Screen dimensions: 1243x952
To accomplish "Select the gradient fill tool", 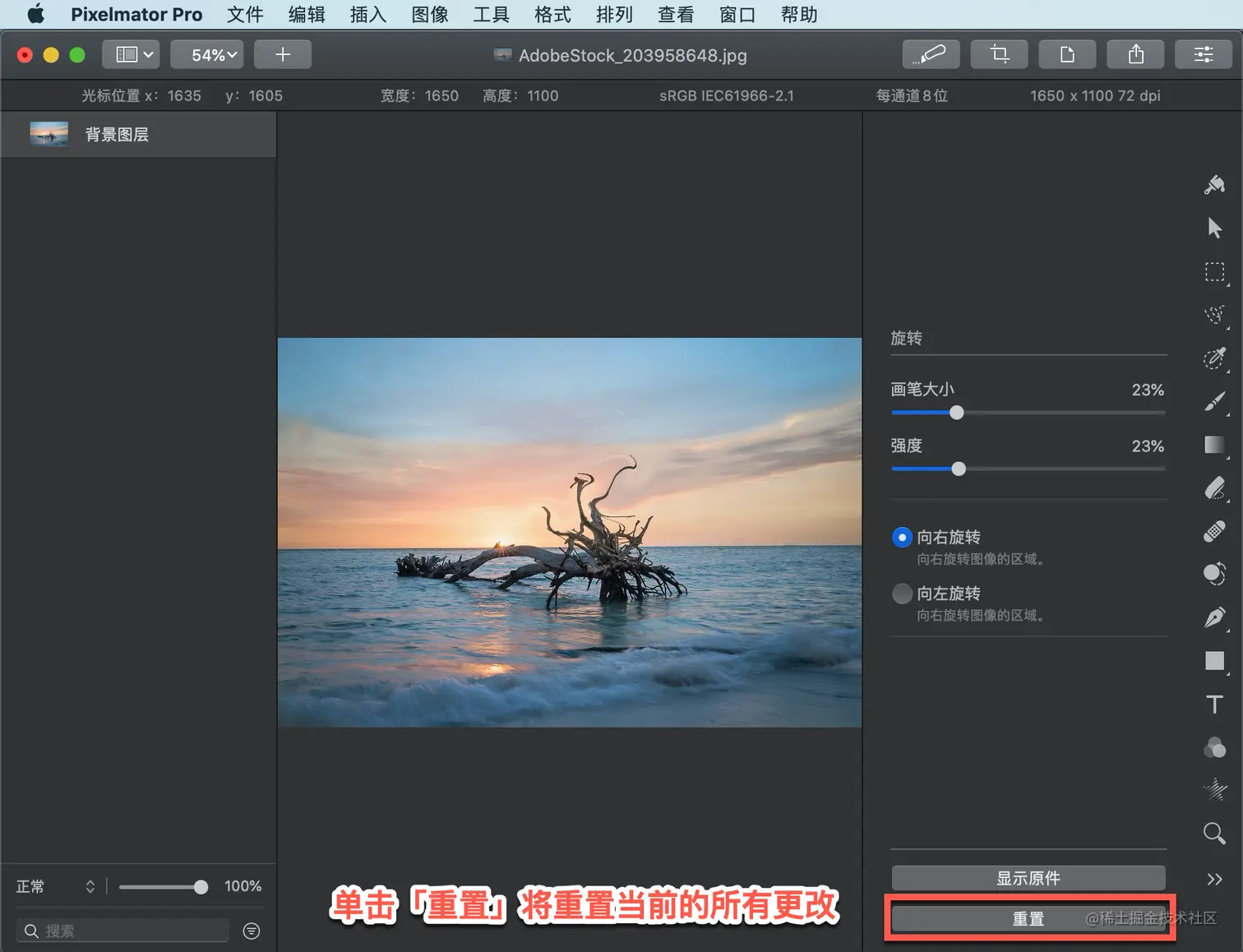I will [x=1214, y=445].
